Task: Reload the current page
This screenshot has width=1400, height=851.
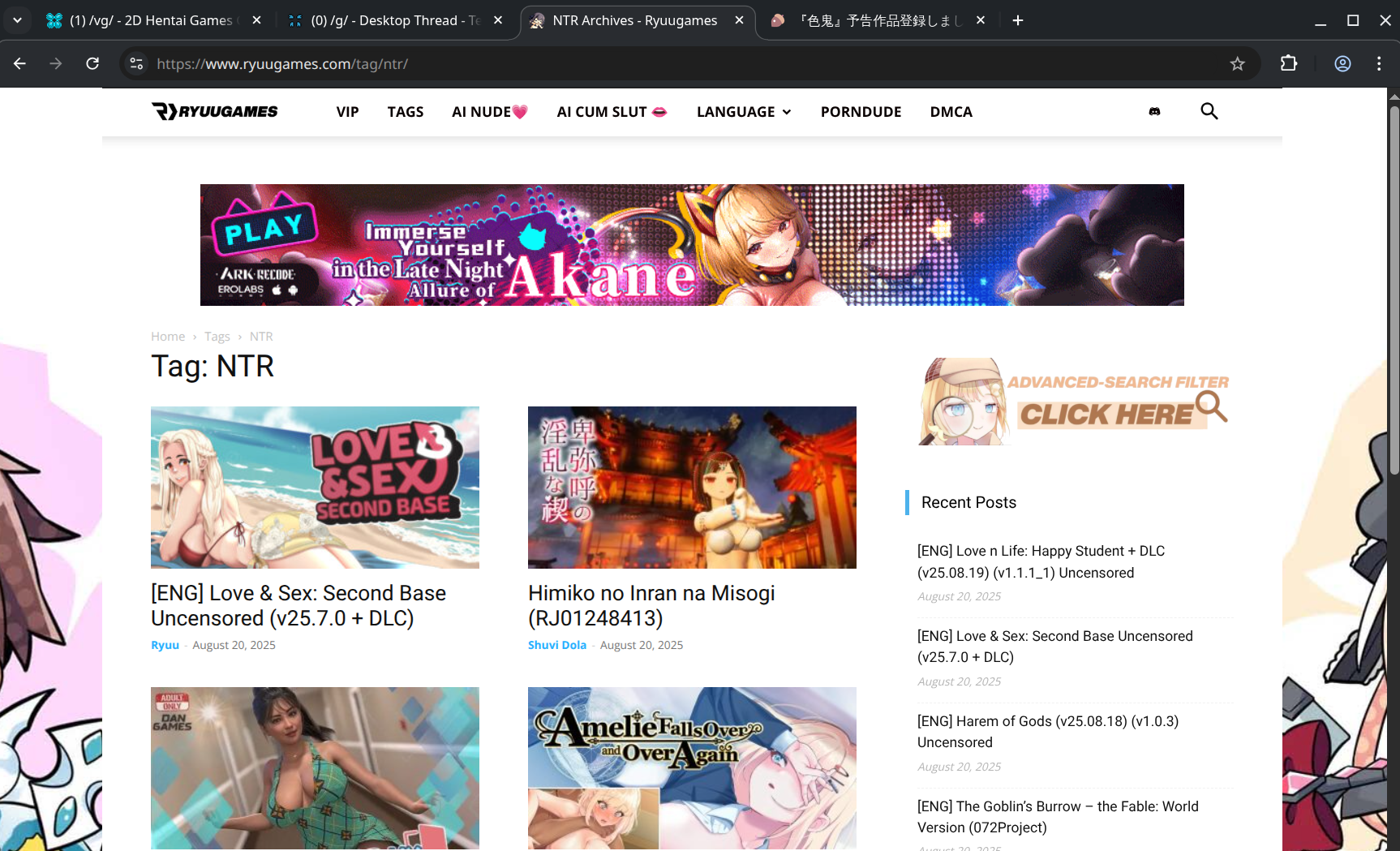Action: [x=92, y=63]
